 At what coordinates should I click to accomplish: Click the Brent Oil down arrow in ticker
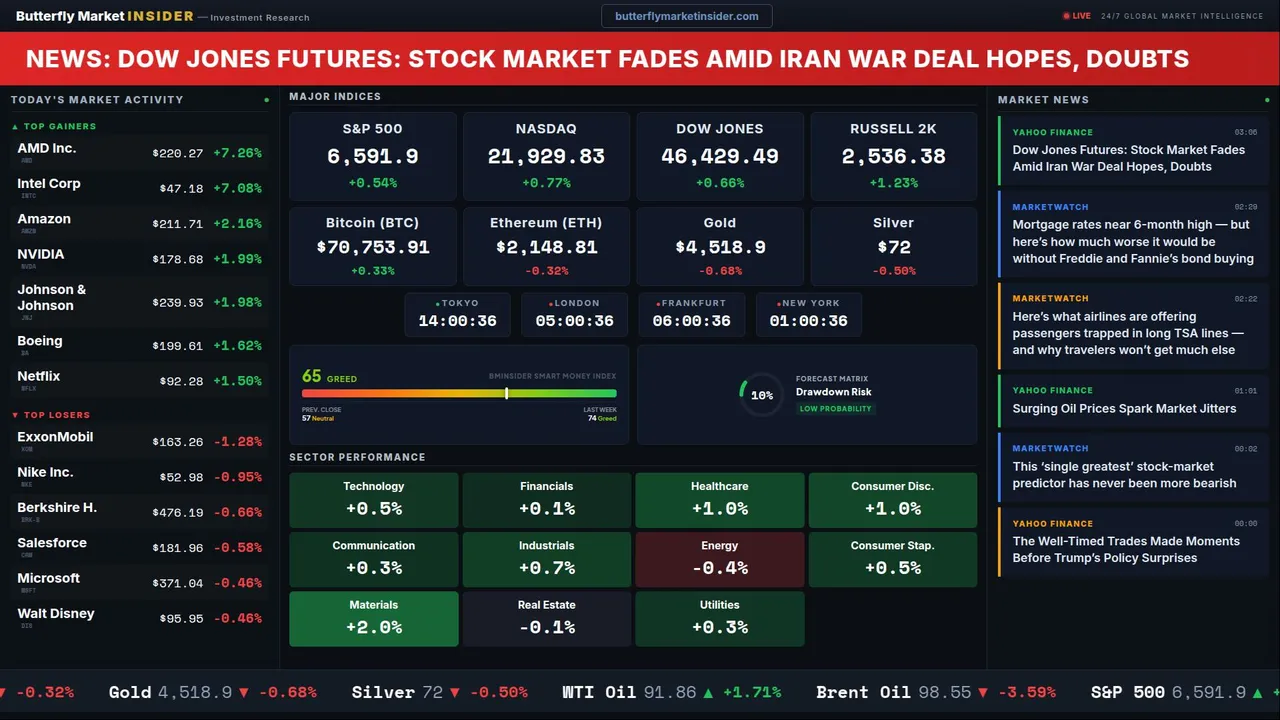[x=983, y=692]
